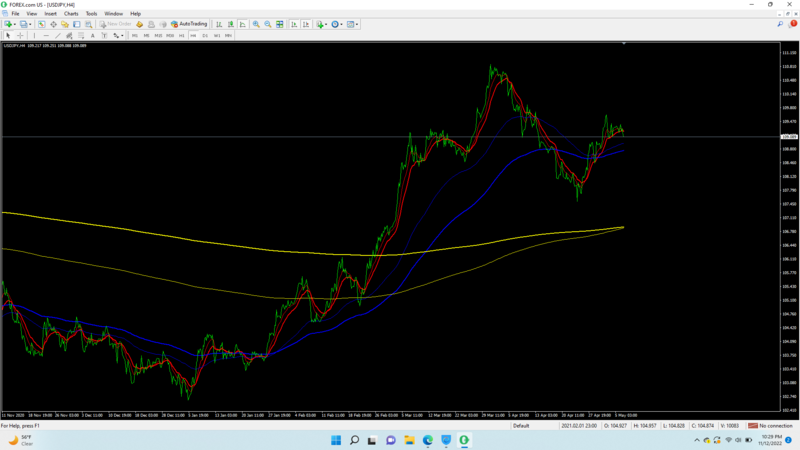
Task: Open the Windows Start button
Action: (x=336, y=440)
